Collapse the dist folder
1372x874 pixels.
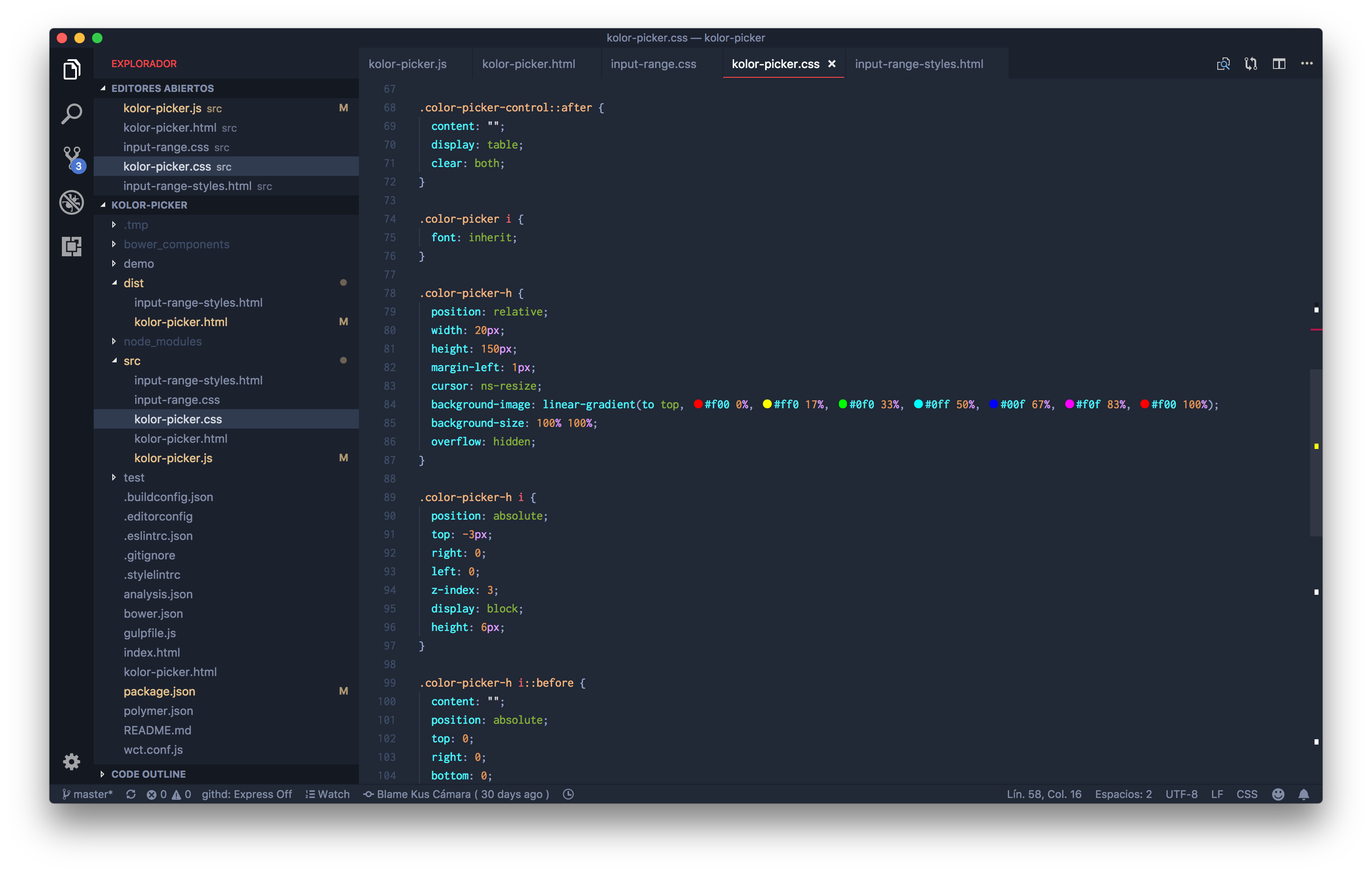click(x=133, y=283)
